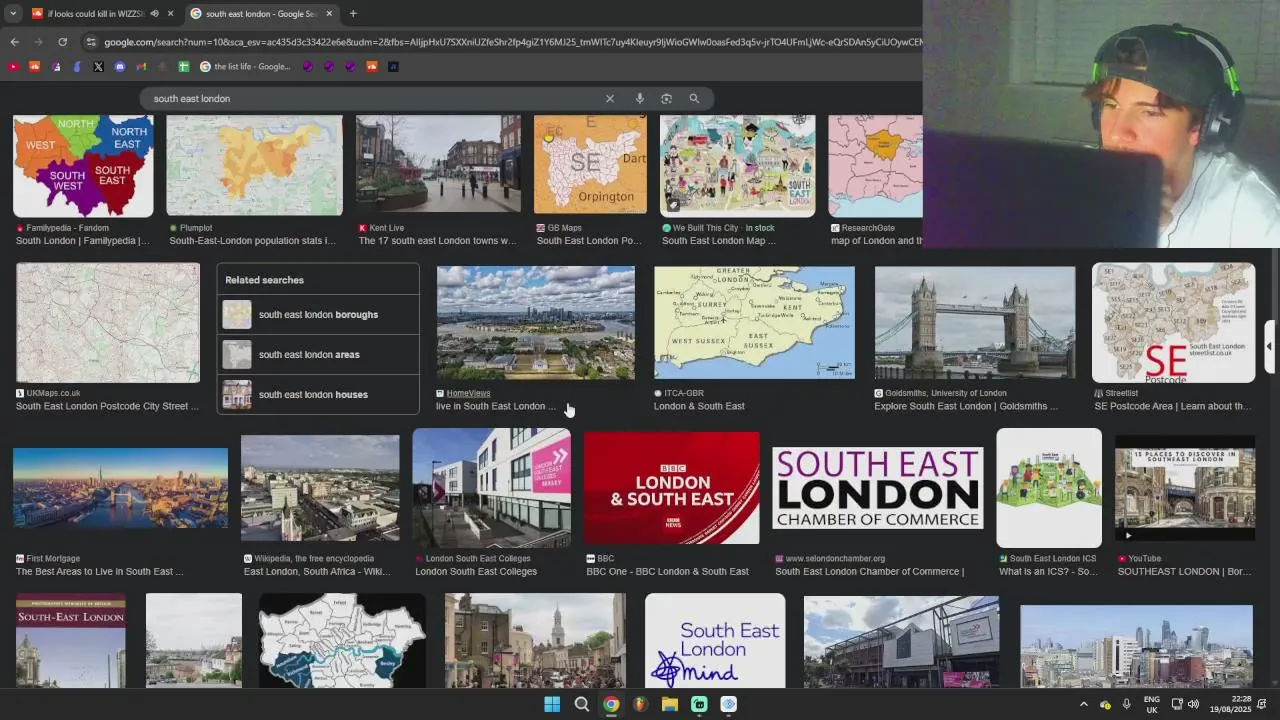
Task: Open the Gmail bookmark icon
Action: coord(141,67)
